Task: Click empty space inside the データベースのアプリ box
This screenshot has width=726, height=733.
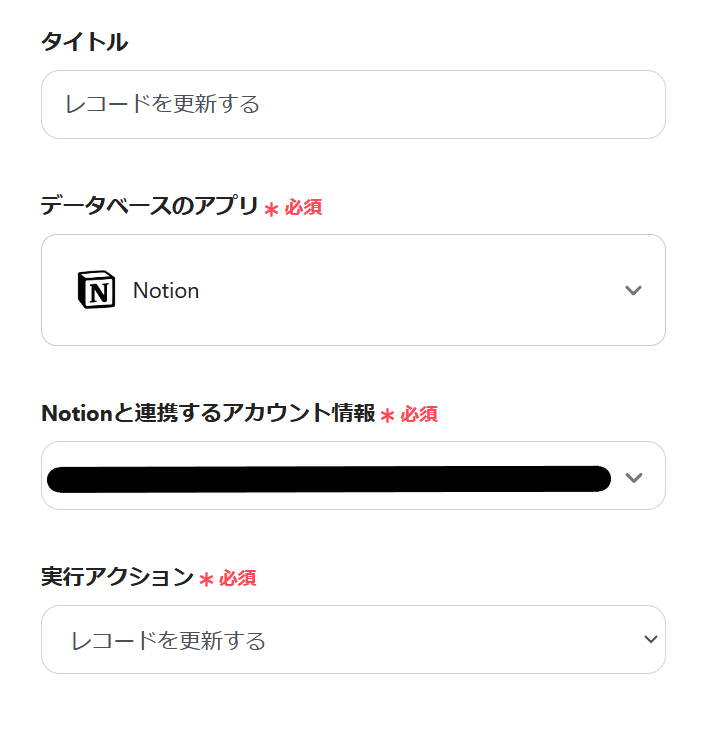Action: point(420,290)
